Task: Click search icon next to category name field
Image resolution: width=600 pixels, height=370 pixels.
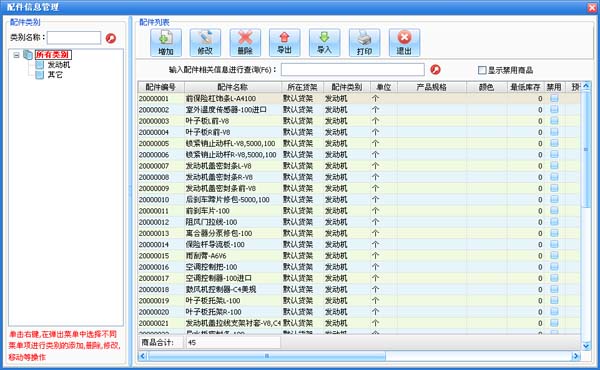Action: tap(111, 38)
